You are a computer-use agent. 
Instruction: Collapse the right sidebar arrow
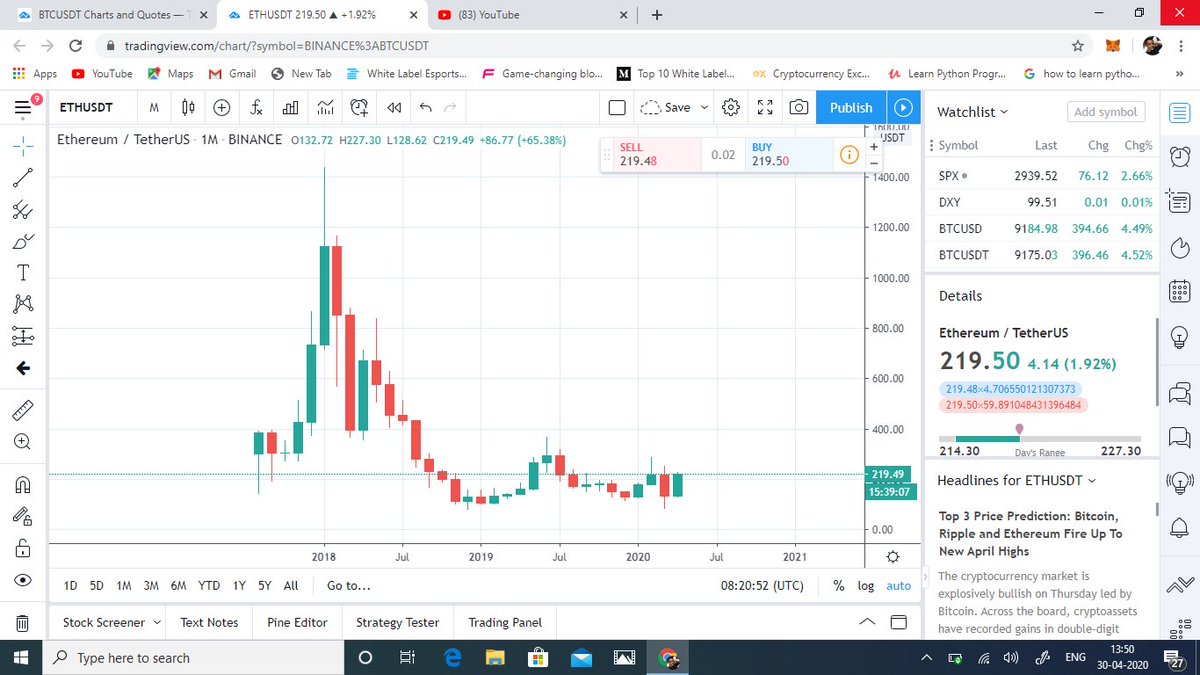[x=924, y=578]
